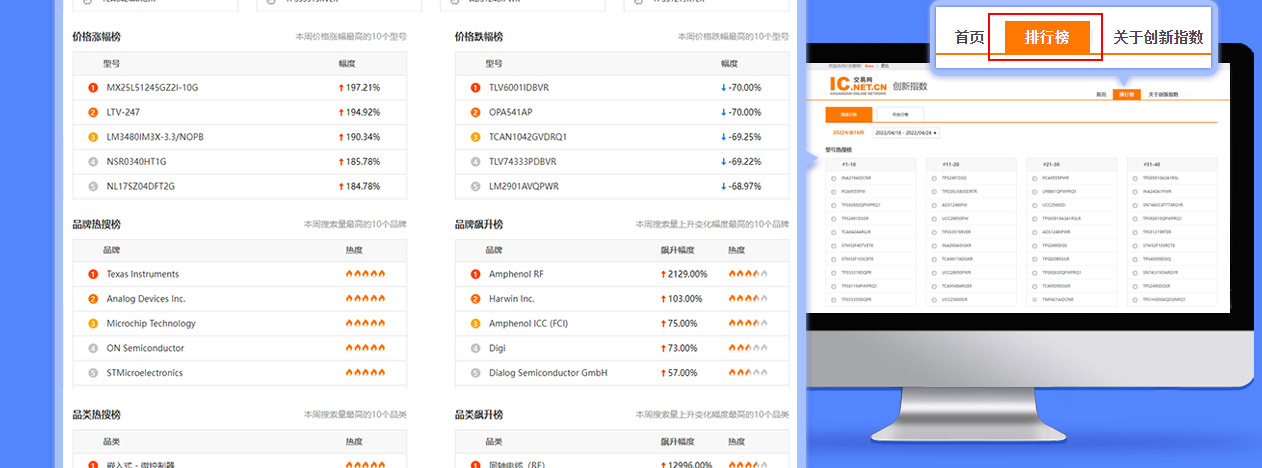Click 飙升幅度 column header in 品牌飙升榜
Image resolution: width=1262 pixels, height=468 pixels.
coord(676,250)
